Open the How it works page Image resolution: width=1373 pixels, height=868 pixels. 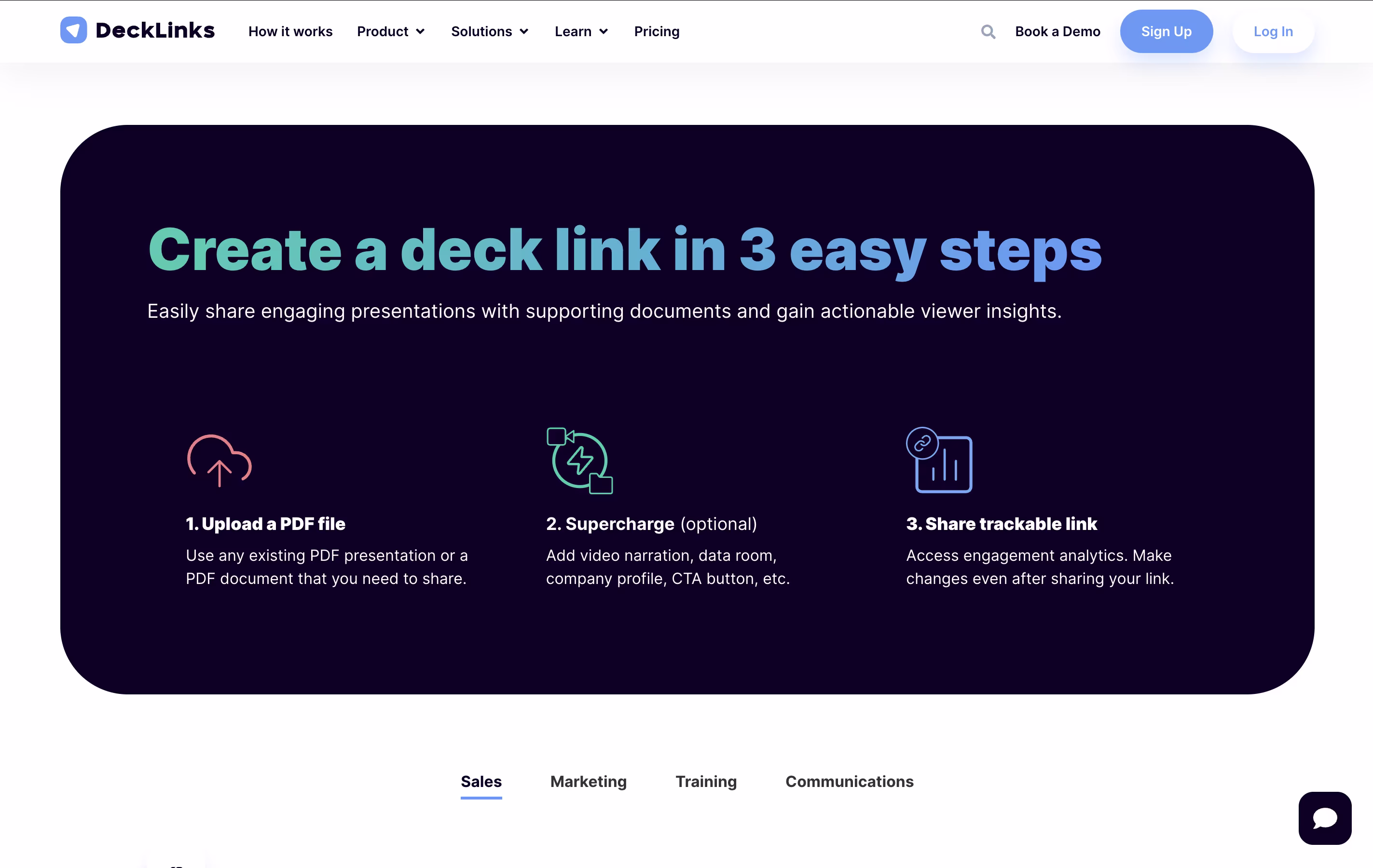tap(290, 32)
